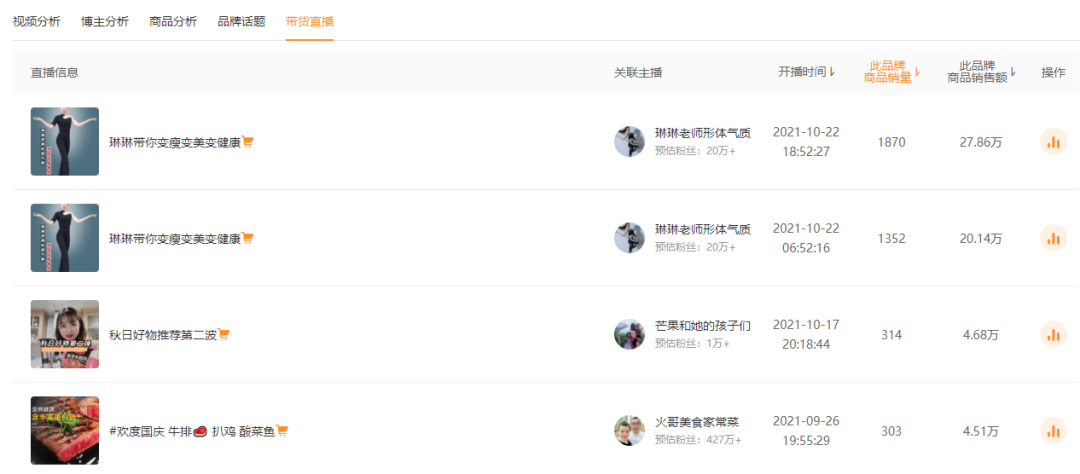Open chart icon for 4.68万 sales row

point(1053,334)
